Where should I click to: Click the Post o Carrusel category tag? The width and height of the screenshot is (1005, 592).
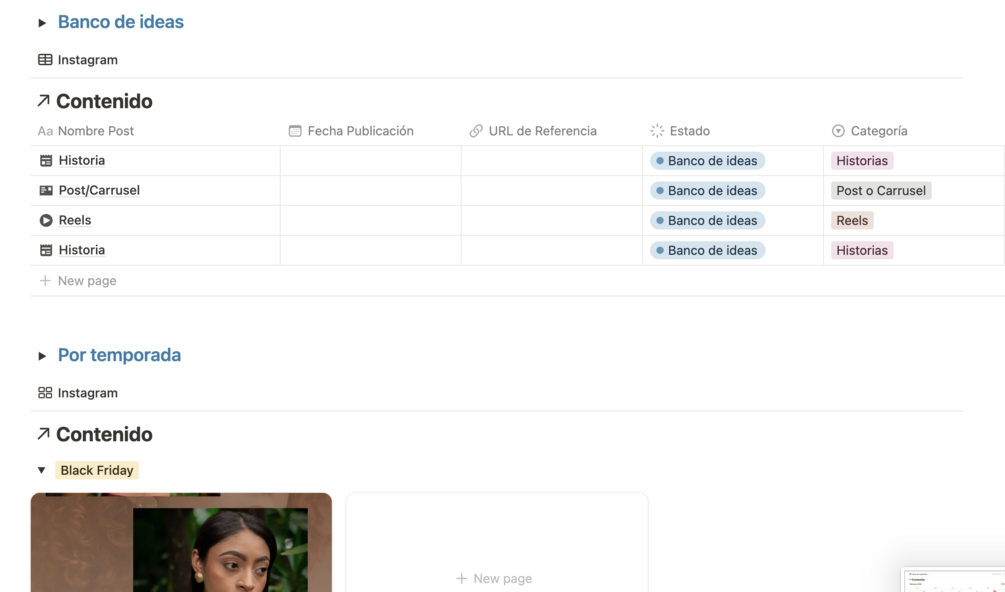click(881, 190)
